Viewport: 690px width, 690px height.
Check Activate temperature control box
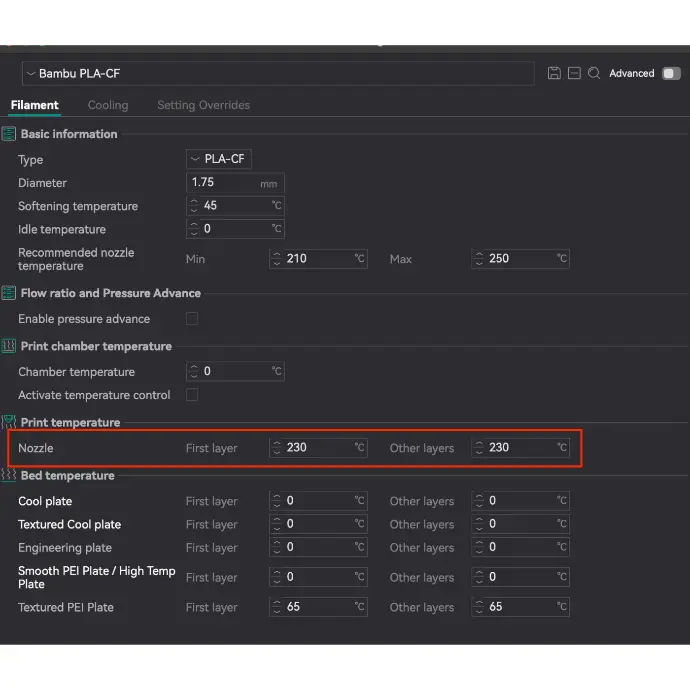pos(192,395)
